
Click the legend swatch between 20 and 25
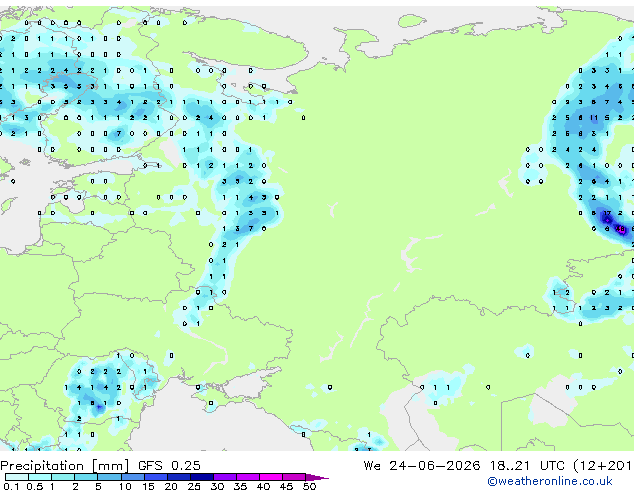click(x=178, y=477)
